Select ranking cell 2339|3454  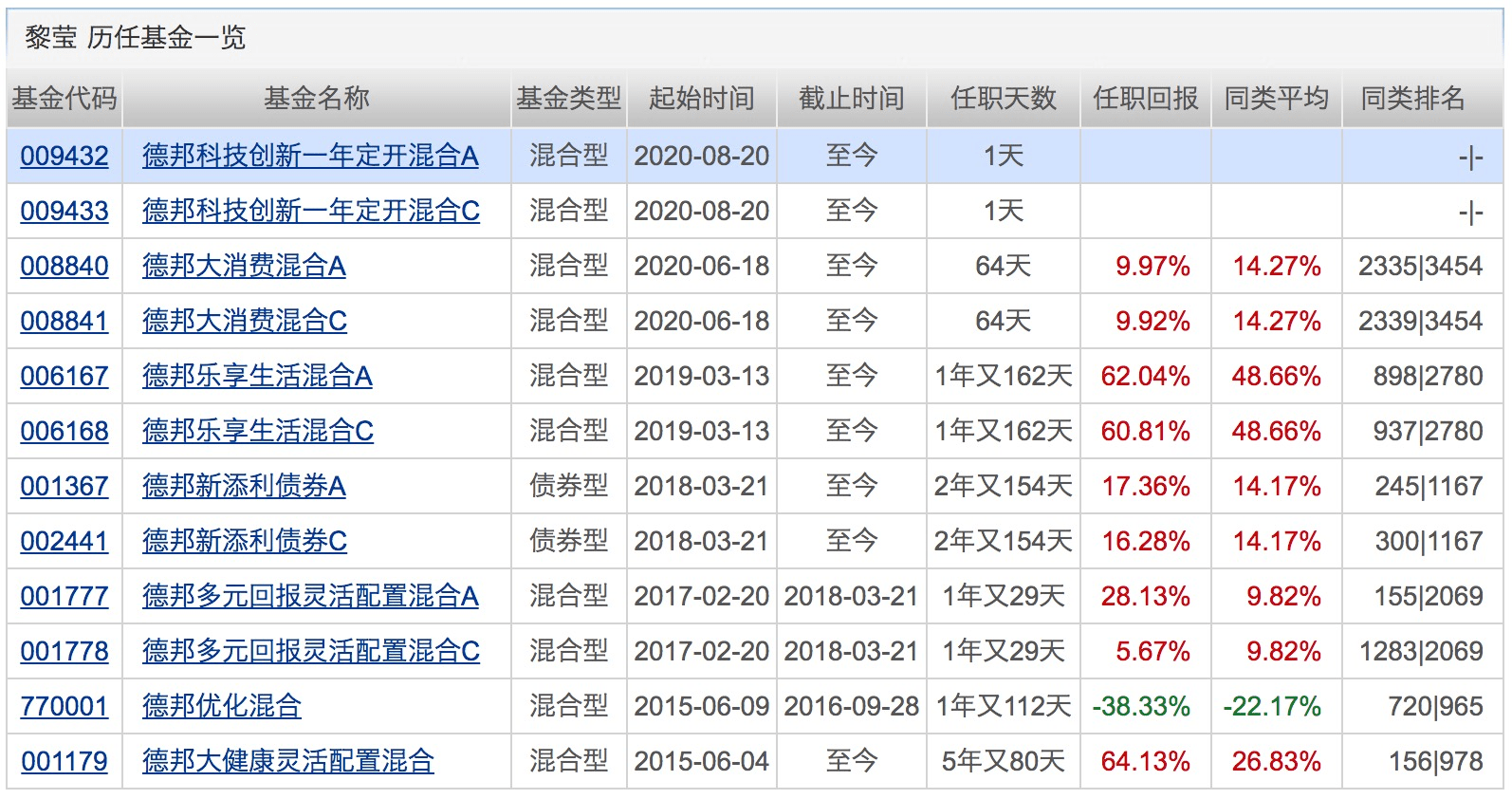1421,321
